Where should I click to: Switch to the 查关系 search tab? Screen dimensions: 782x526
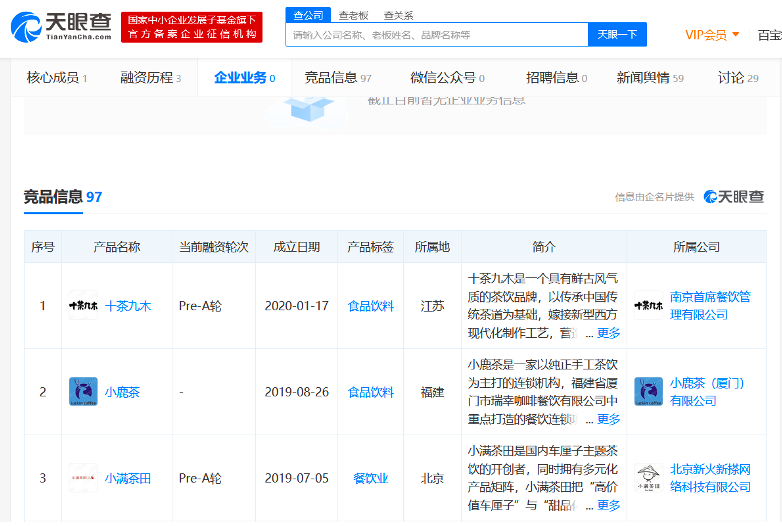click(x=398, y=15)
